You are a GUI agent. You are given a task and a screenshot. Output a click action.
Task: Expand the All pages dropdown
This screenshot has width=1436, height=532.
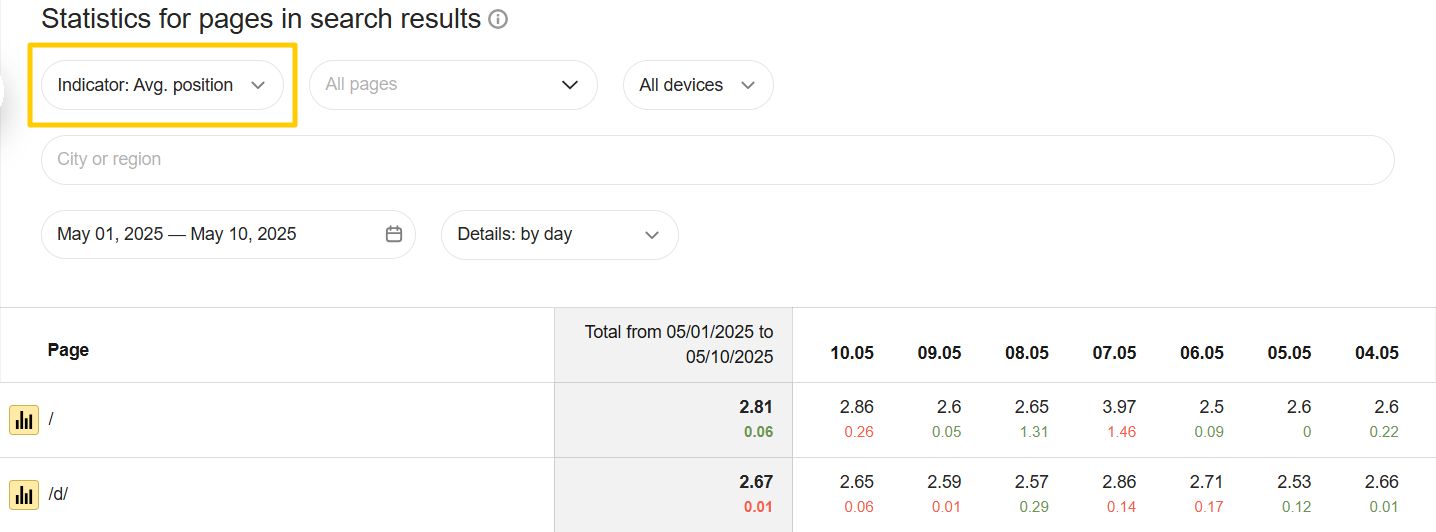[453, 85]
